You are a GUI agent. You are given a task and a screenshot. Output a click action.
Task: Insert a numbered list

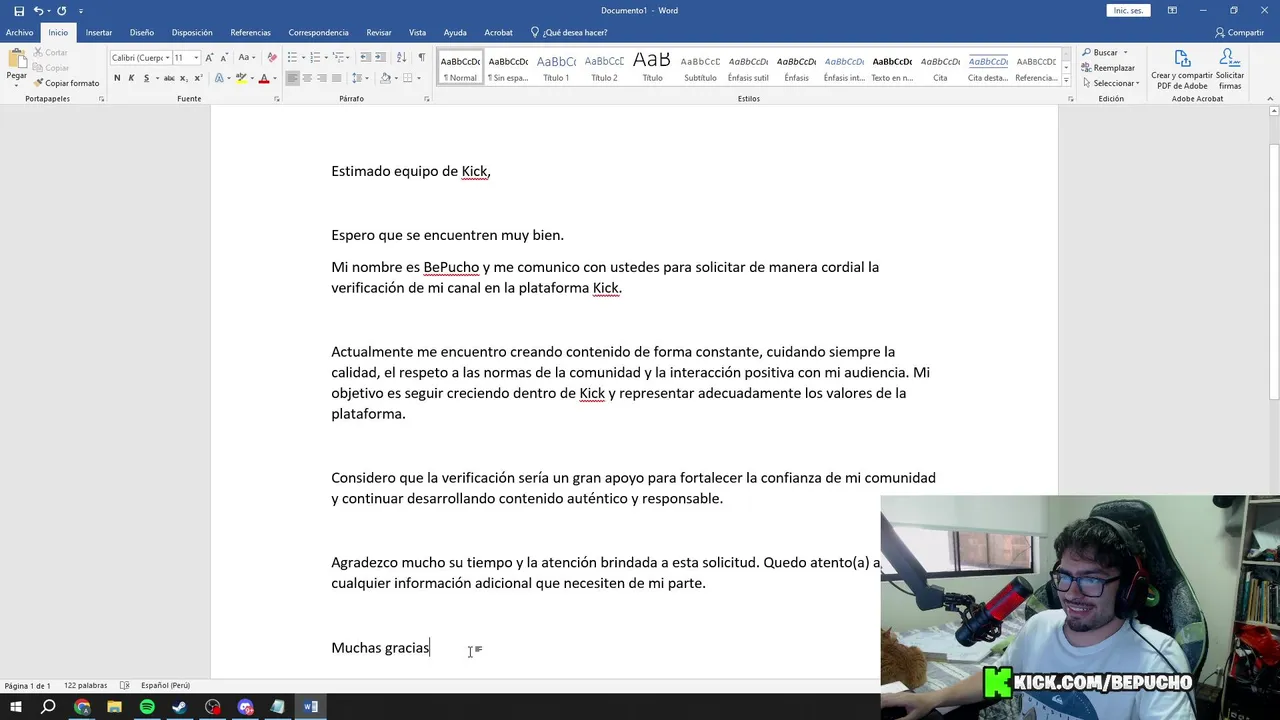pos(315,58)
